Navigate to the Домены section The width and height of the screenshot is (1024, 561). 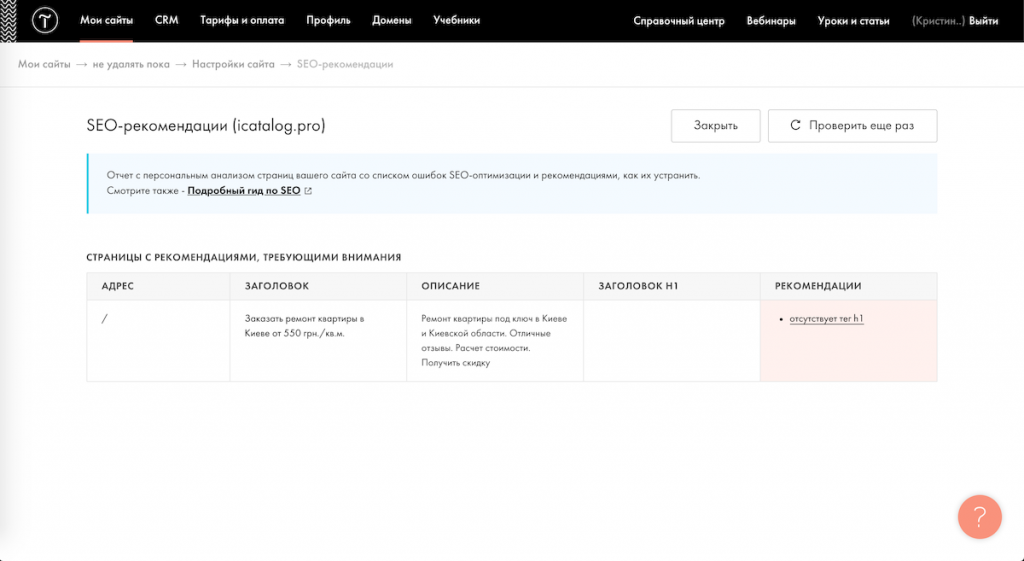click(x=392, y=20)
